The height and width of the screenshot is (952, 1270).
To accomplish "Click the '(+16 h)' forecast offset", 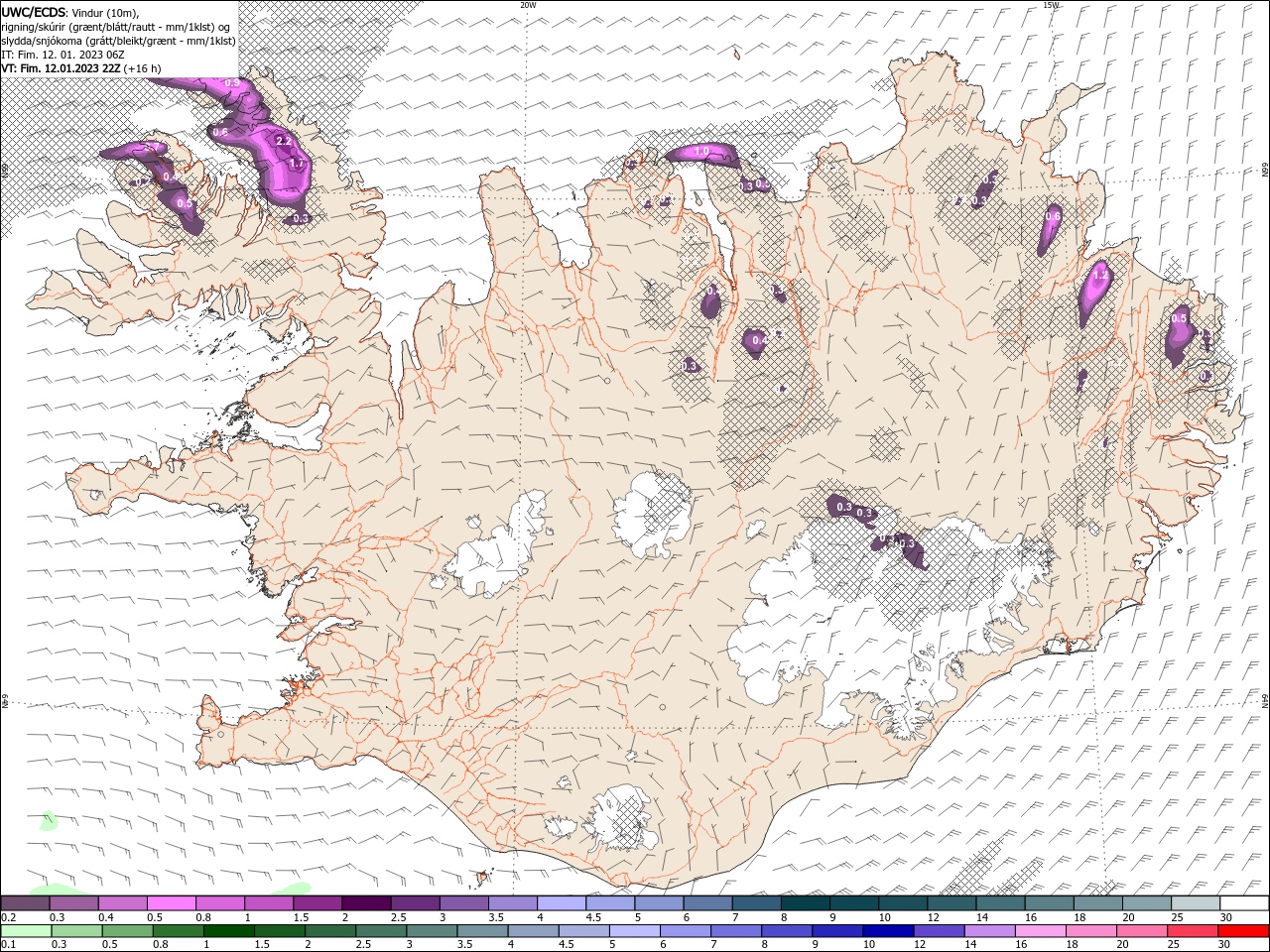I will 143,68.
